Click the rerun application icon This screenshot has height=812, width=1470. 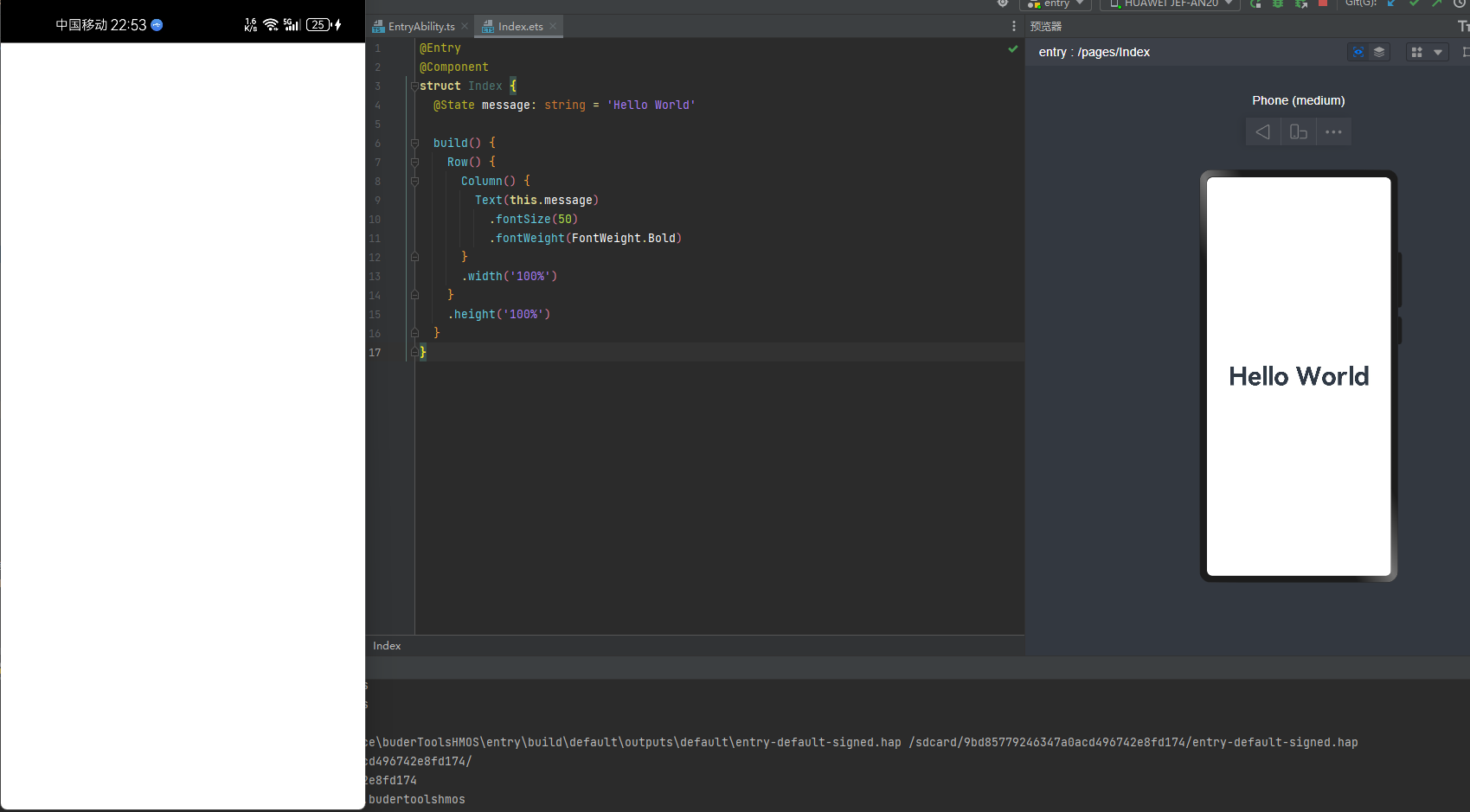pos(1255,4)
